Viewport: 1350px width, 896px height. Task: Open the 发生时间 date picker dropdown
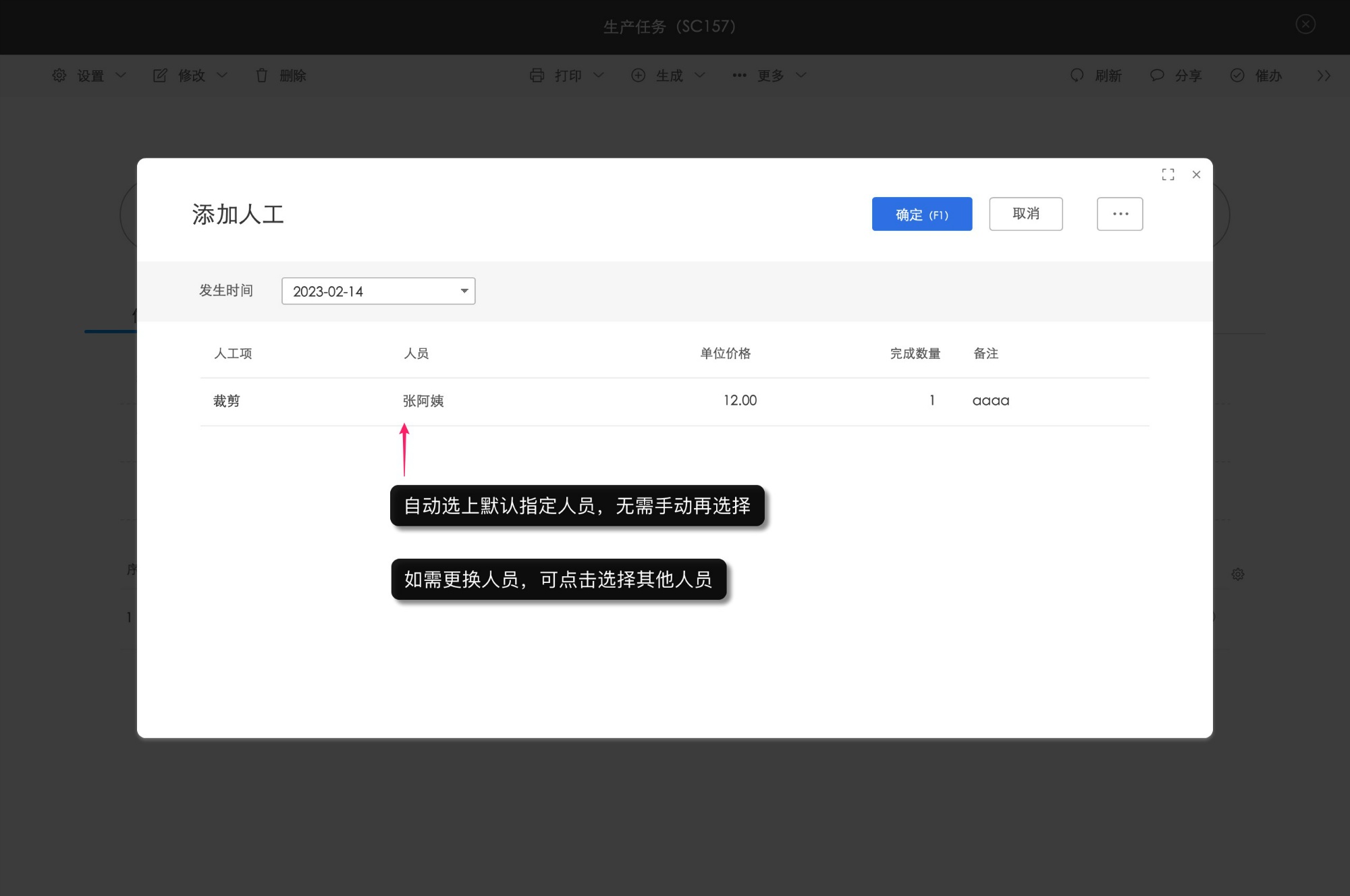(464, 291)
